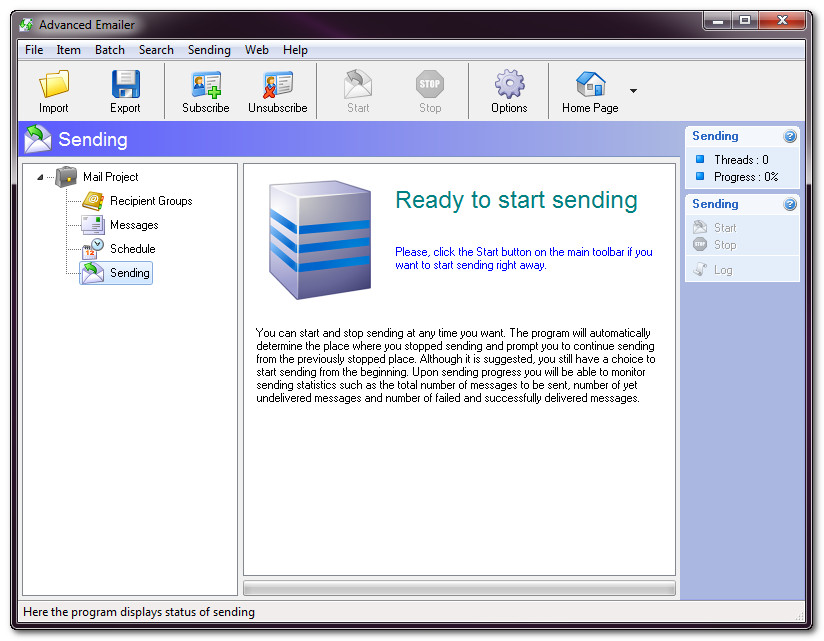
Task: Click the Stop icon in side panel
Action: pos(700,244)
